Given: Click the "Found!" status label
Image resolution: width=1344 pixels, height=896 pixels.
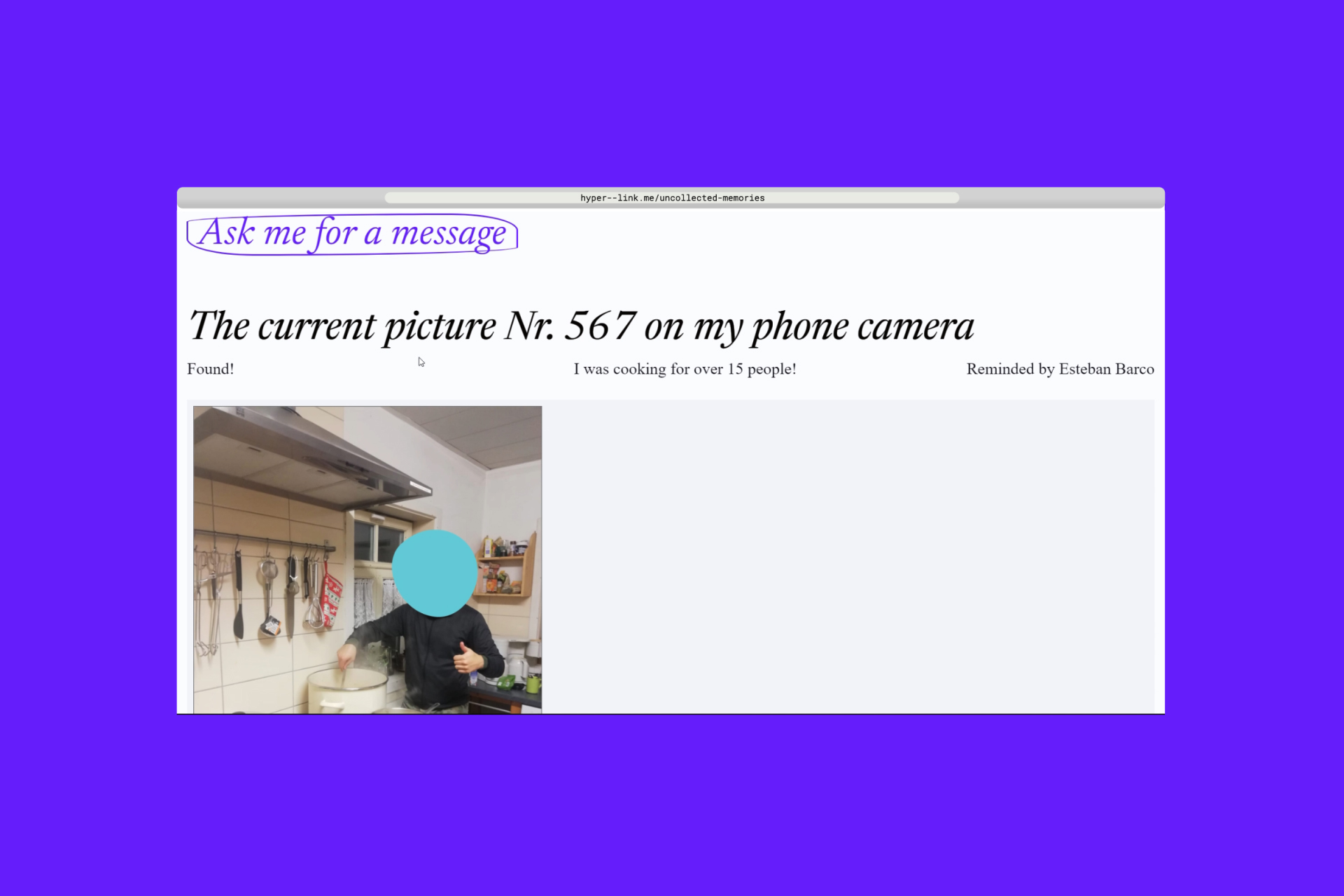Looking at the screenshot, I should pos(210,369).
